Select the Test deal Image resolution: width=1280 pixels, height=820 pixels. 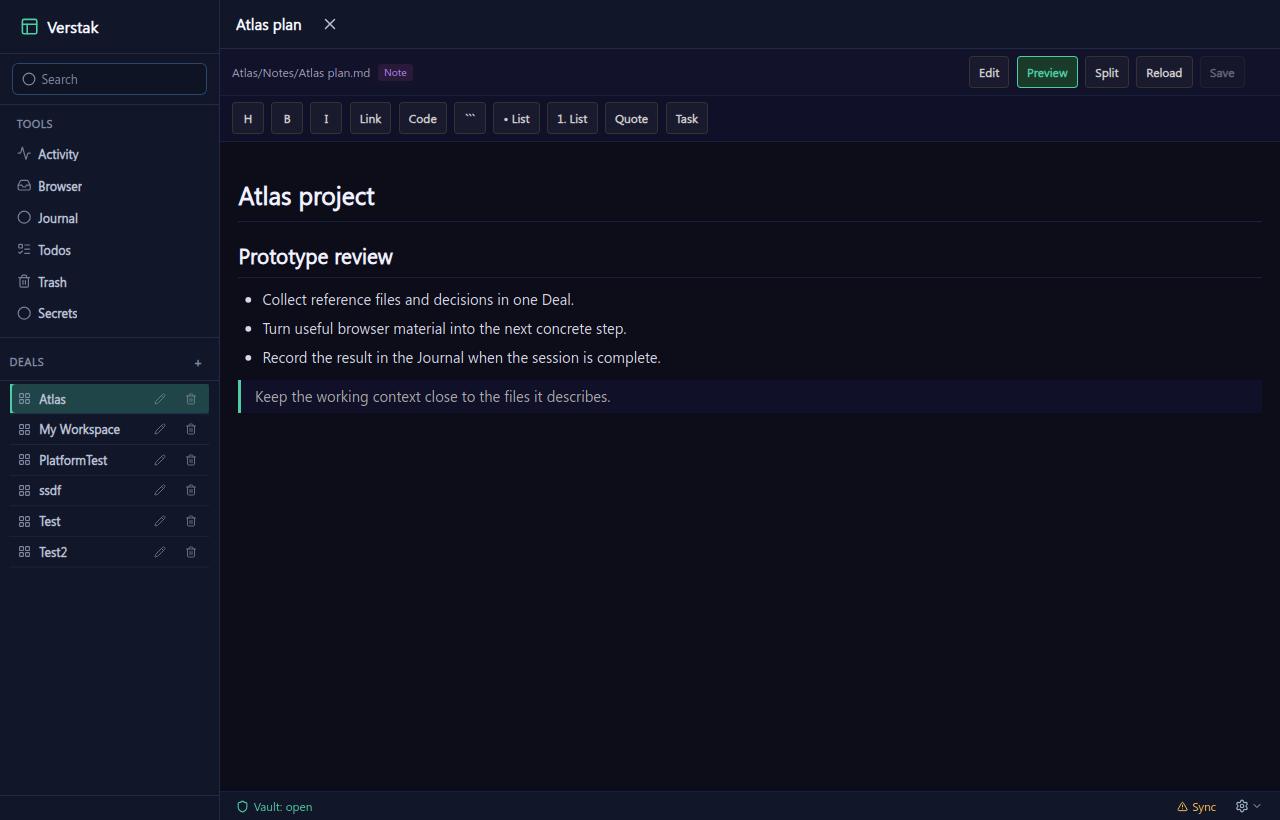click(x=109, y=521)
